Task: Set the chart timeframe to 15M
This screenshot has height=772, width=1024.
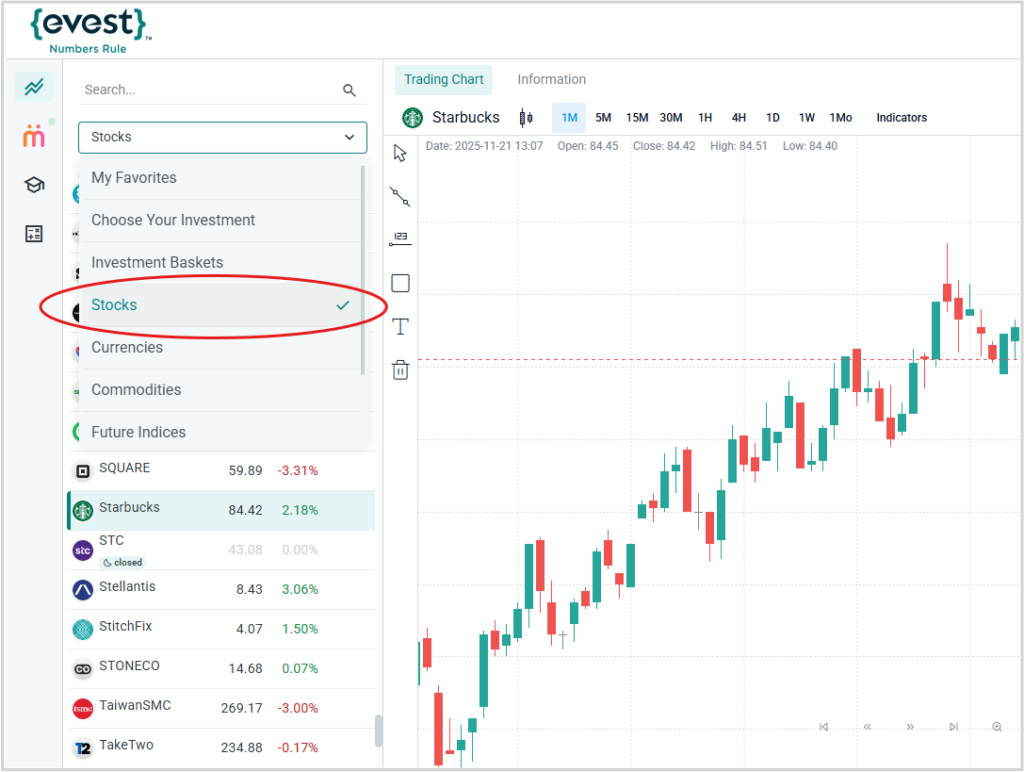Action: coord(637,118)
